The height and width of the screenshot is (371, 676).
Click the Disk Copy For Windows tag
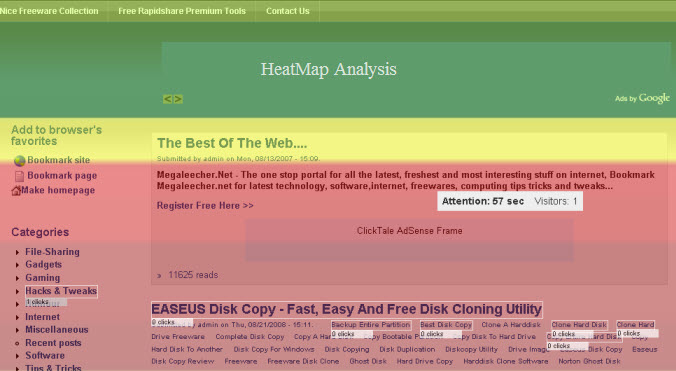point(274,349)
